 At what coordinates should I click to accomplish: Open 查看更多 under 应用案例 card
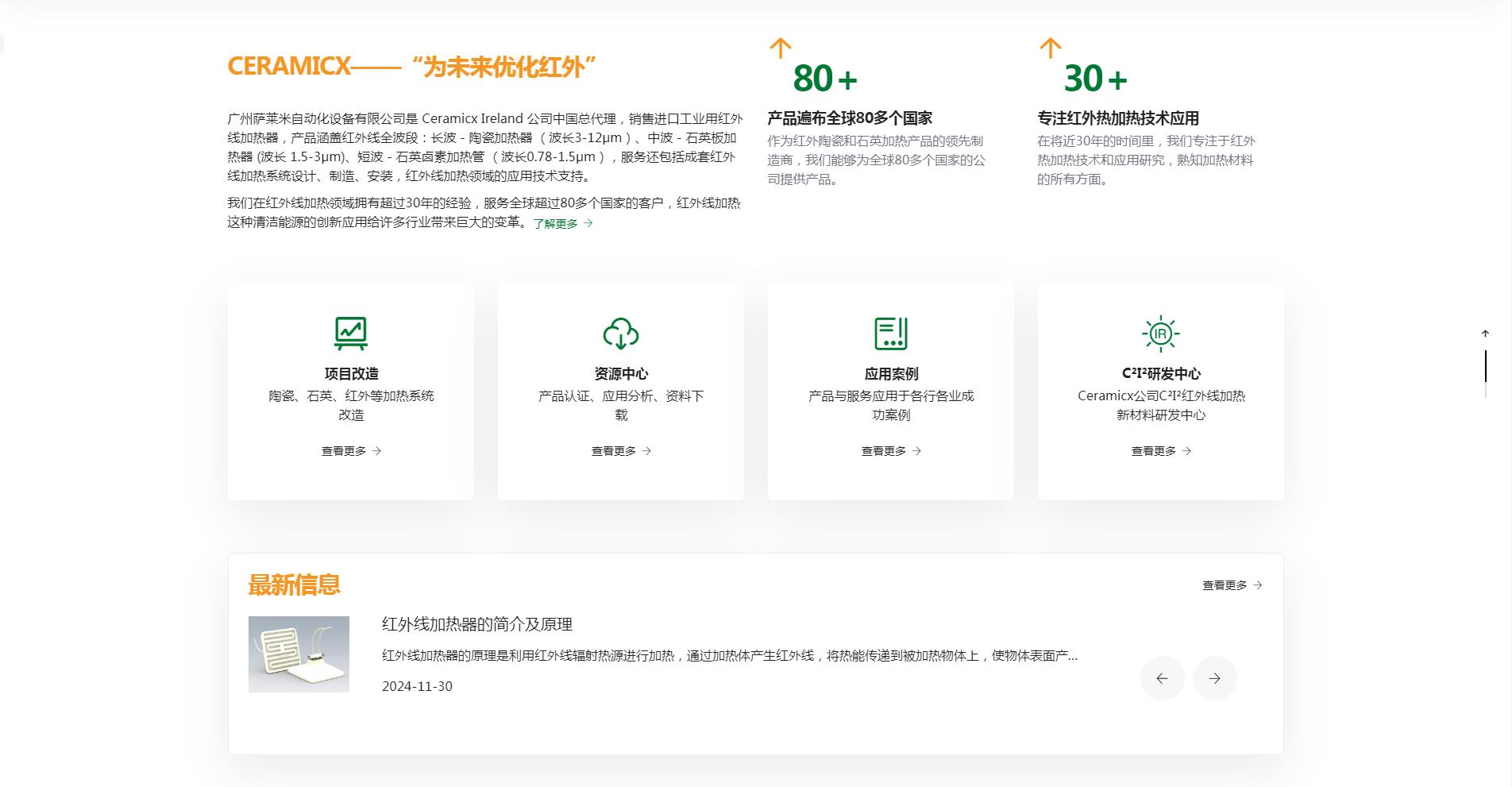[891, 451]
